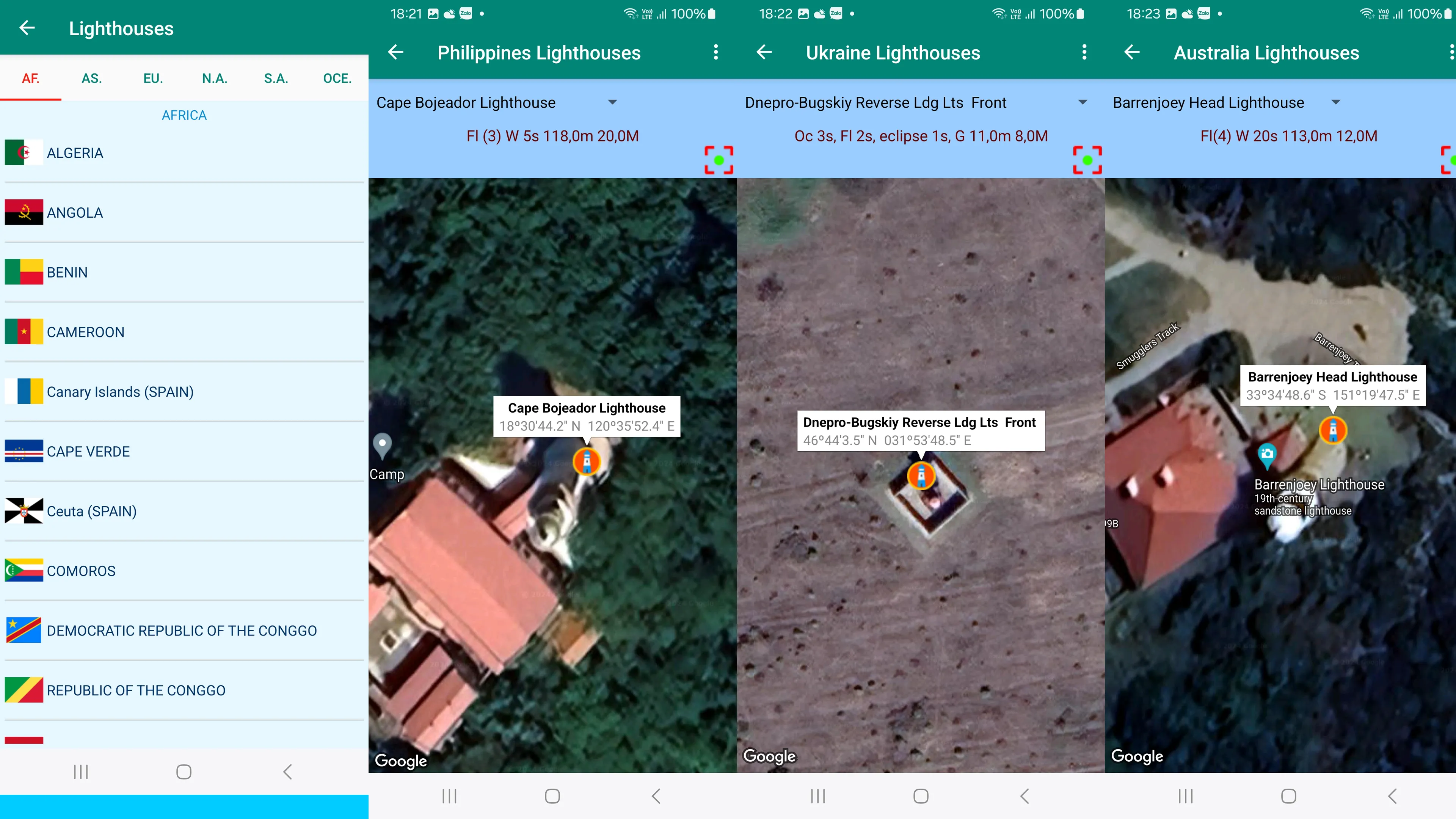The width and height of the screenshot is (1456, 819).
Task: Toggle scan/AR mode on Dnepro-Bugskiy map
Action: [x=1086, y=158]
